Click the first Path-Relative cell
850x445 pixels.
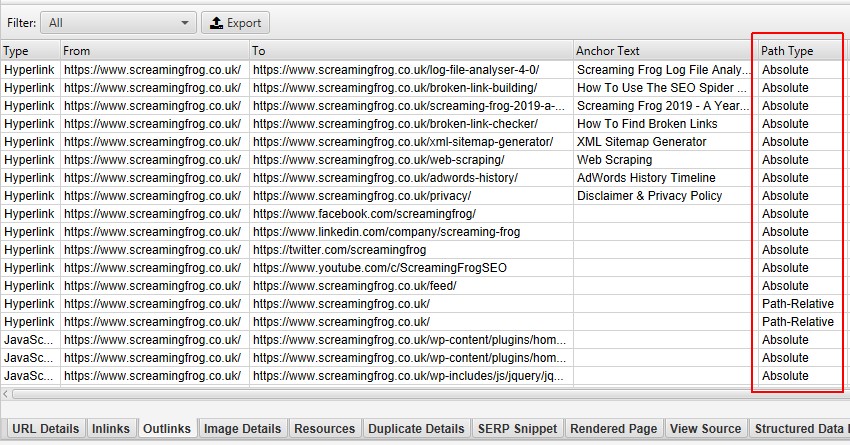pyautogui.click(x=797, y=304)
